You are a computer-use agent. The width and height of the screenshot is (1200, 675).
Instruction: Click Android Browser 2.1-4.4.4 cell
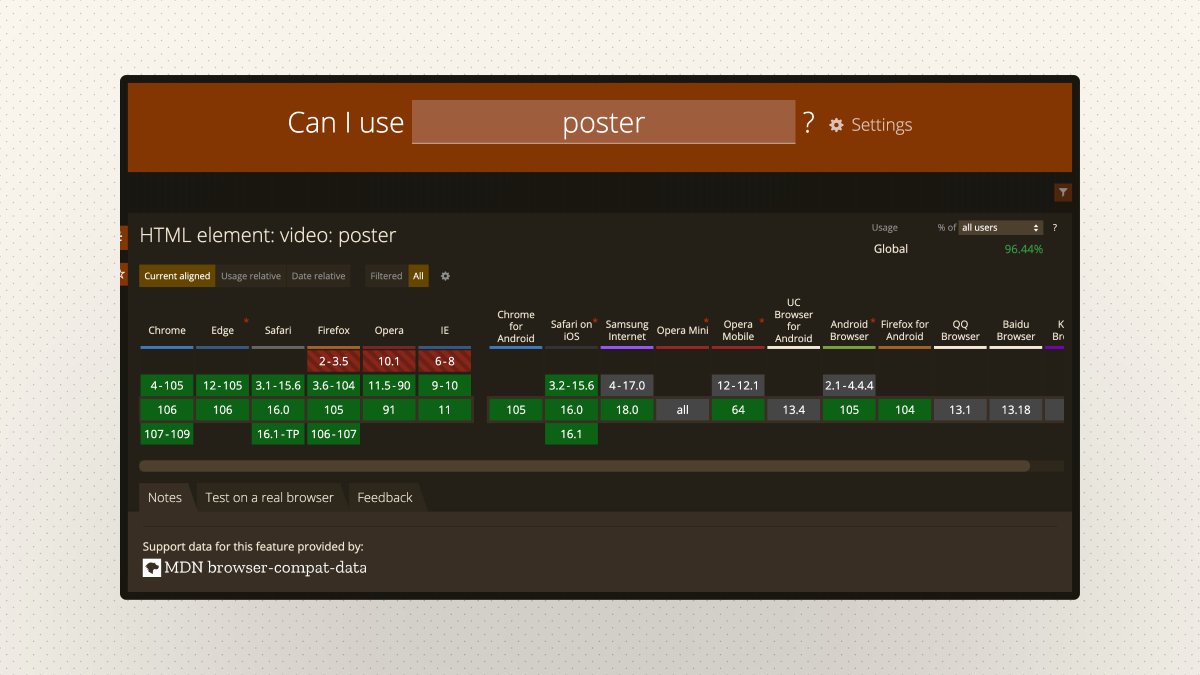click(849, 385)
